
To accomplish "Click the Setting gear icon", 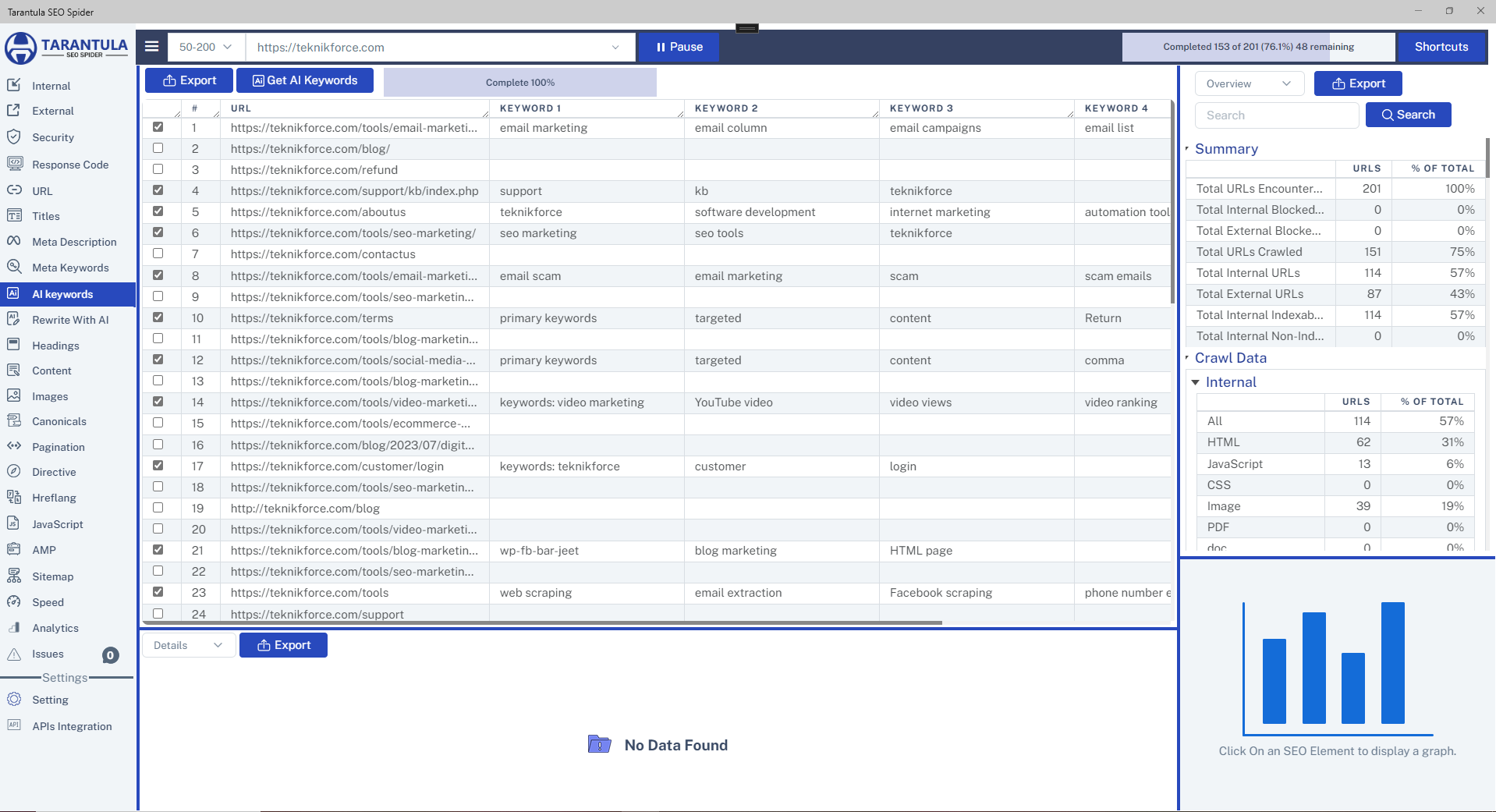I will pyautogui.click(x=13, y=700).
